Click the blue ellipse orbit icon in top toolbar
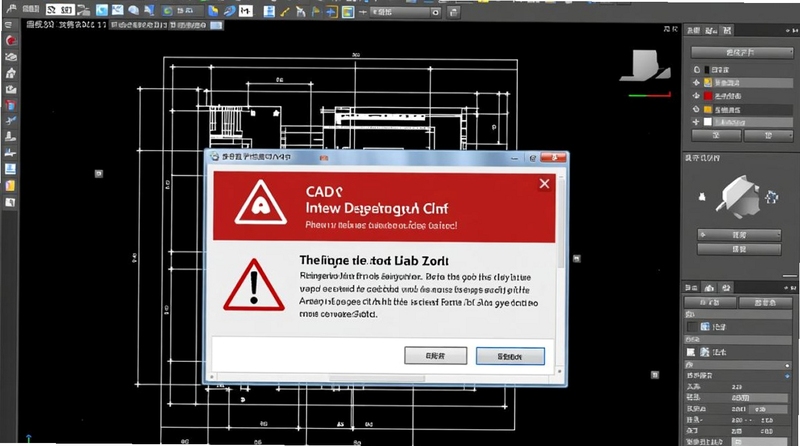 point(230,10)
